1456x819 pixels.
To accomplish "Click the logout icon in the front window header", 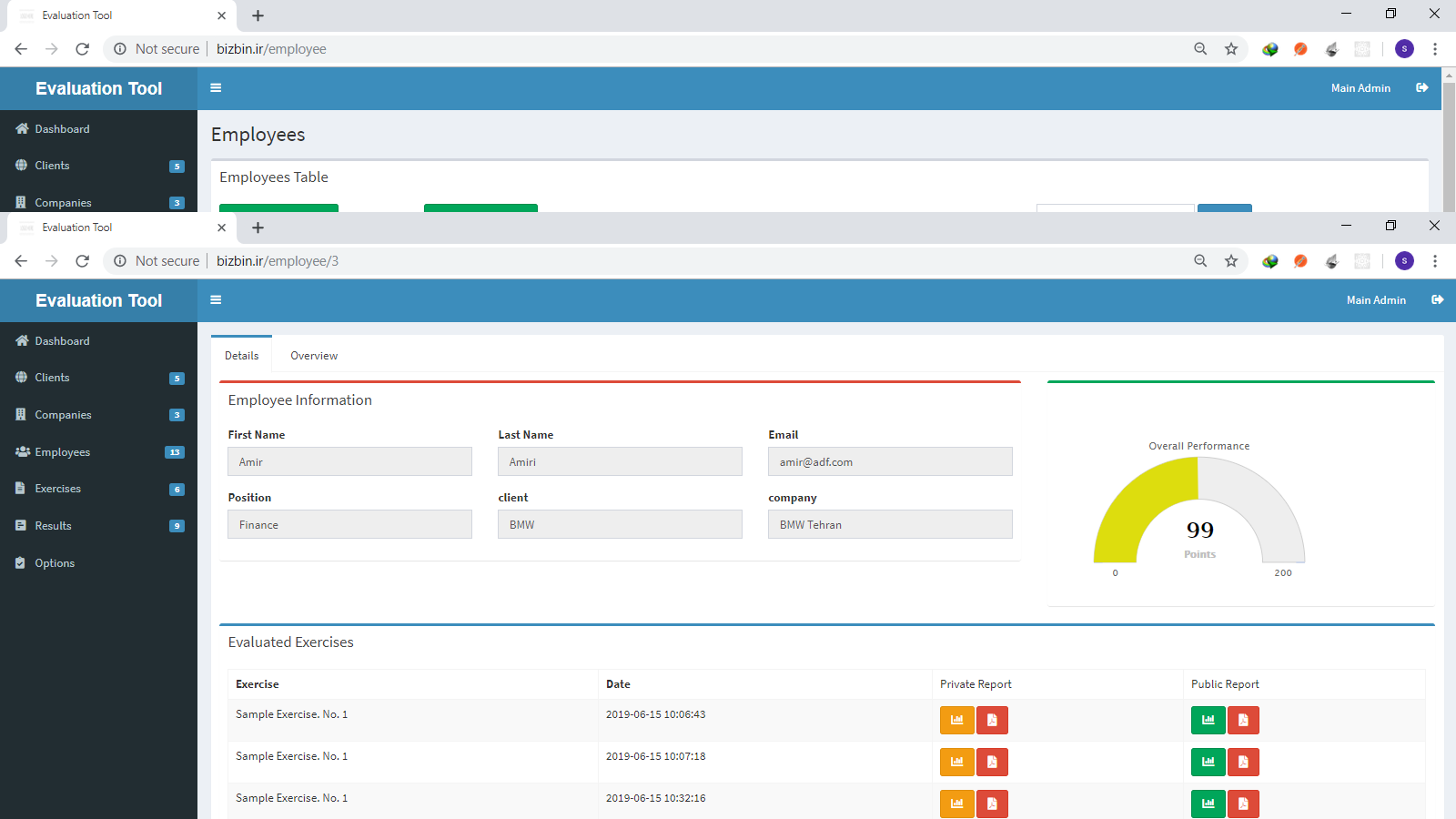I will [1438, 300].
